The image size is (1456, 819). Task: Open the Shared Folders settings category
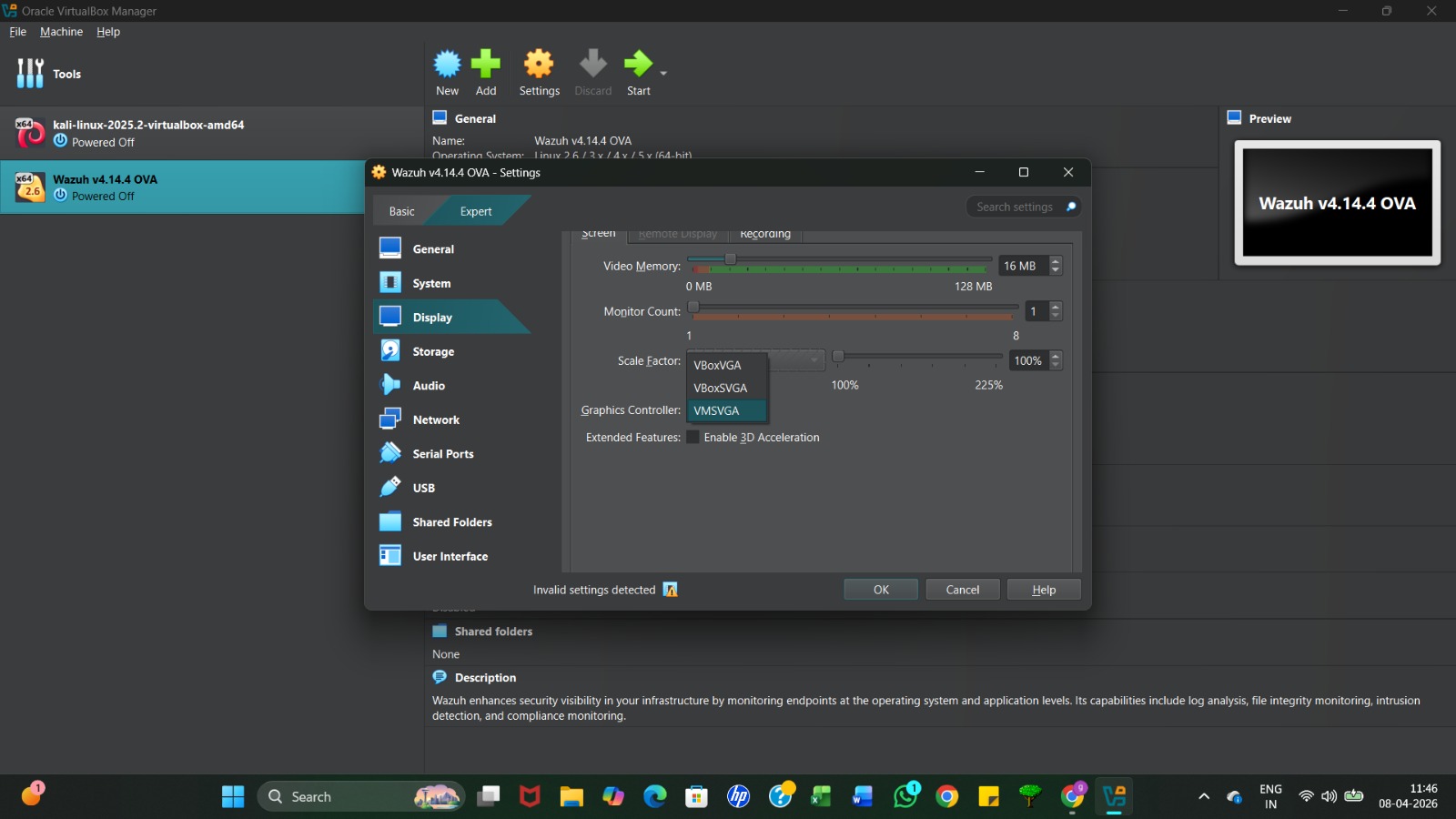pyautogui.click(x=451, y=521)
